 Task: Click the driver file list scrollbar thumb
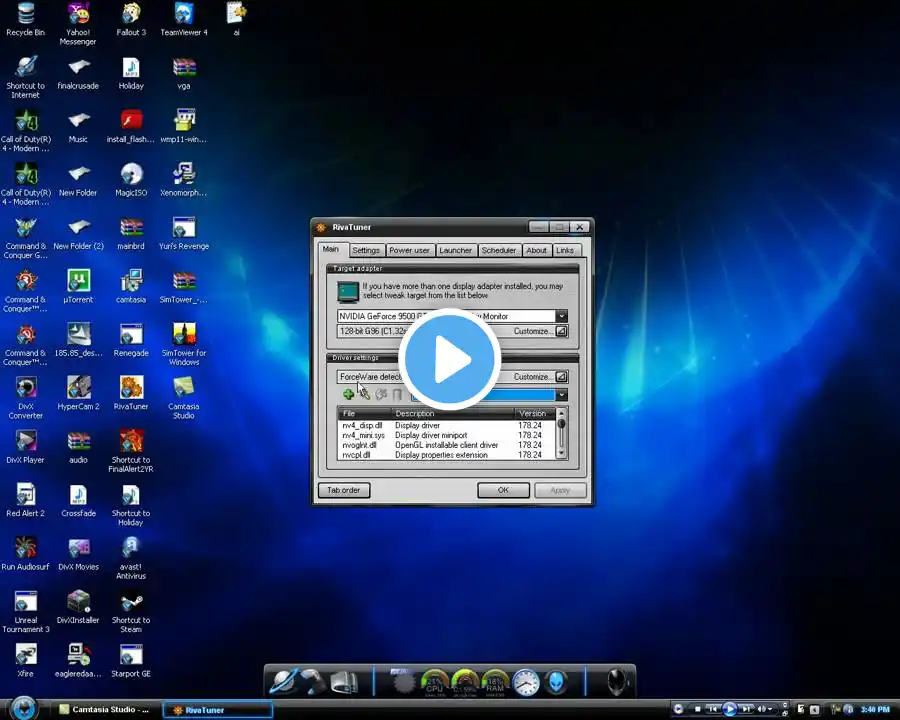click(561, 424)
